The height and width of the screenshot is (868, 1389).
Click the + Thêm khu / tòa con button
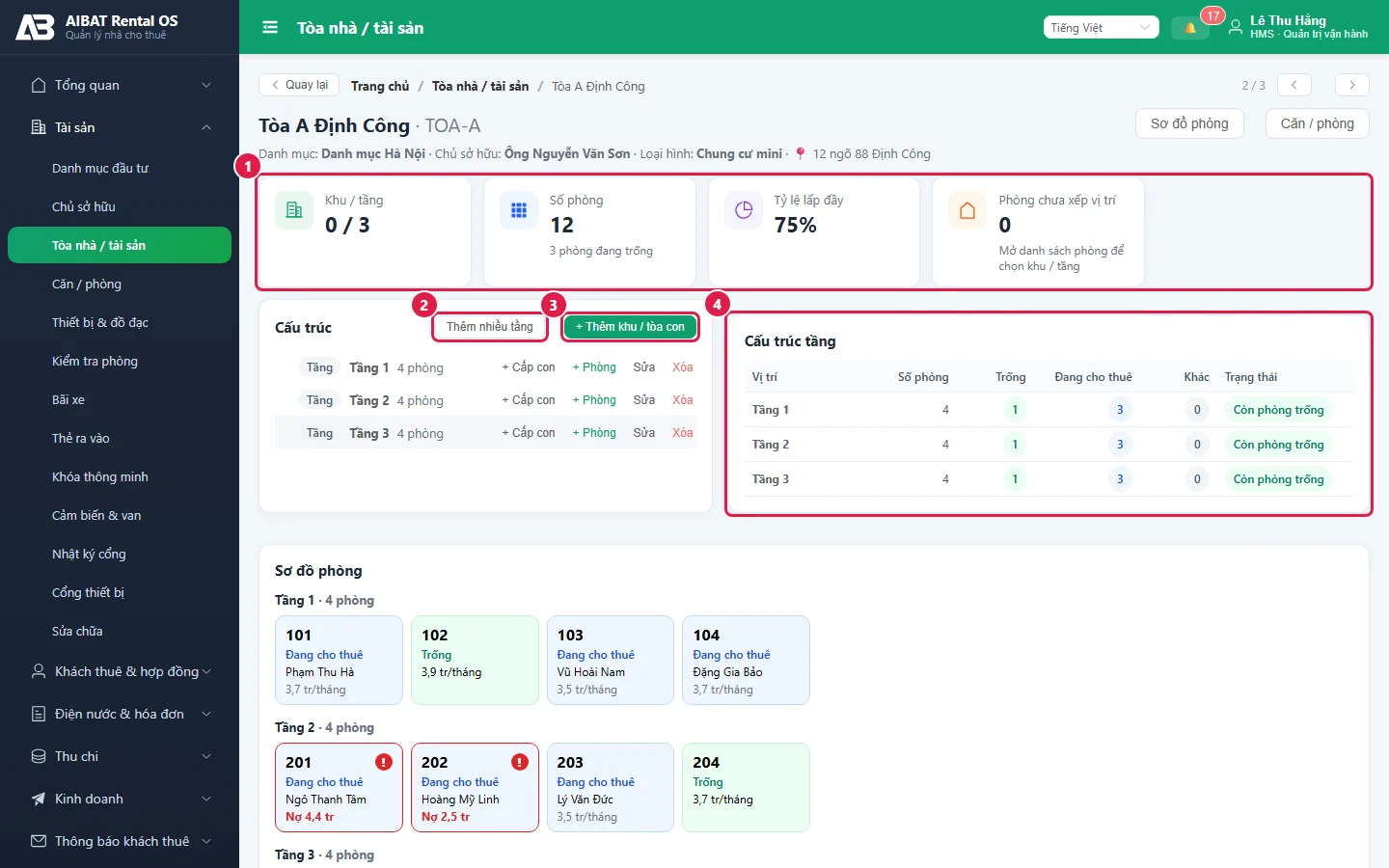point(630,327)
